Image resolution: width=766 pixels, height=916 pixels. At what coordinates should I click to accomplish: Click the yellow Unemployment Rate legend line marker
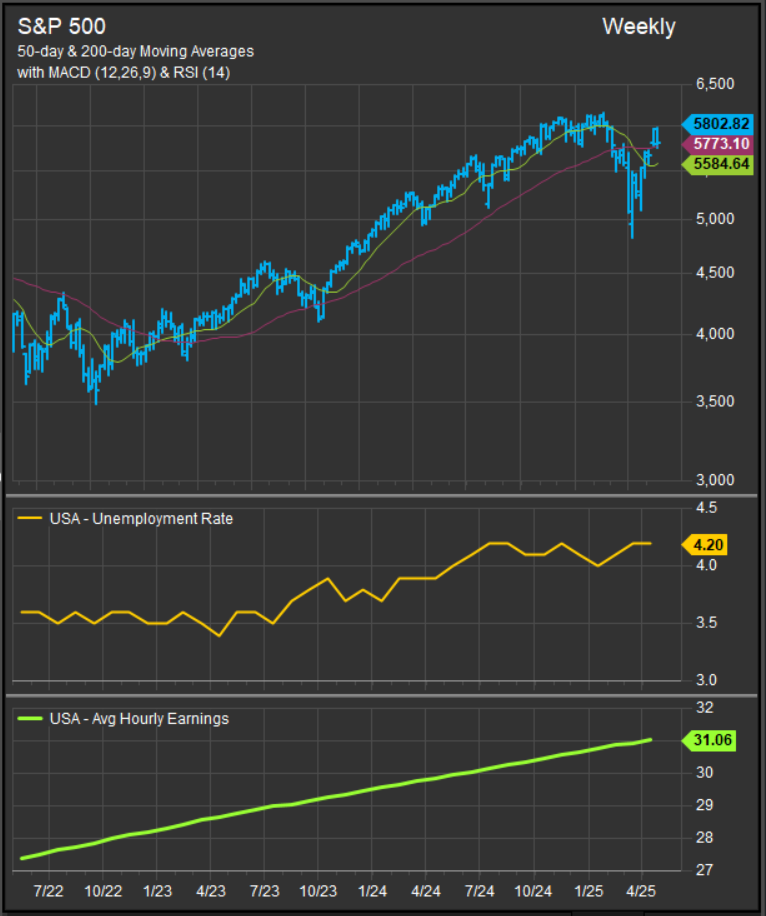pyautogui.click(x=31, y=518)
